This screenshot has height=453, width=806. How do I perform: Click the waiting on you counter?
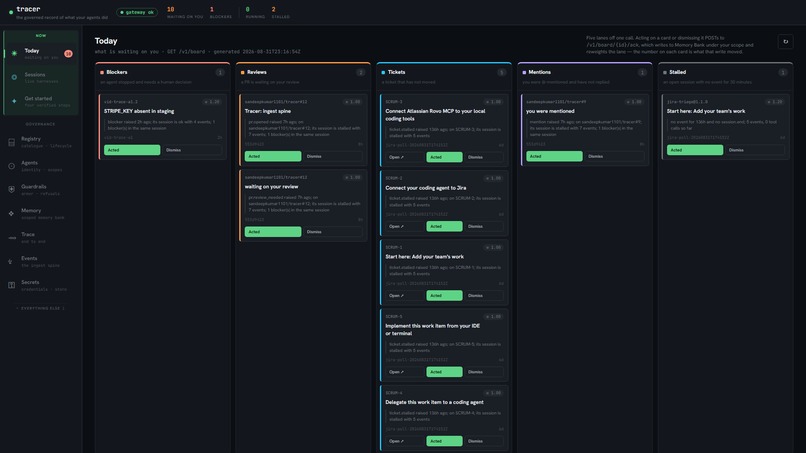point(185,13)
